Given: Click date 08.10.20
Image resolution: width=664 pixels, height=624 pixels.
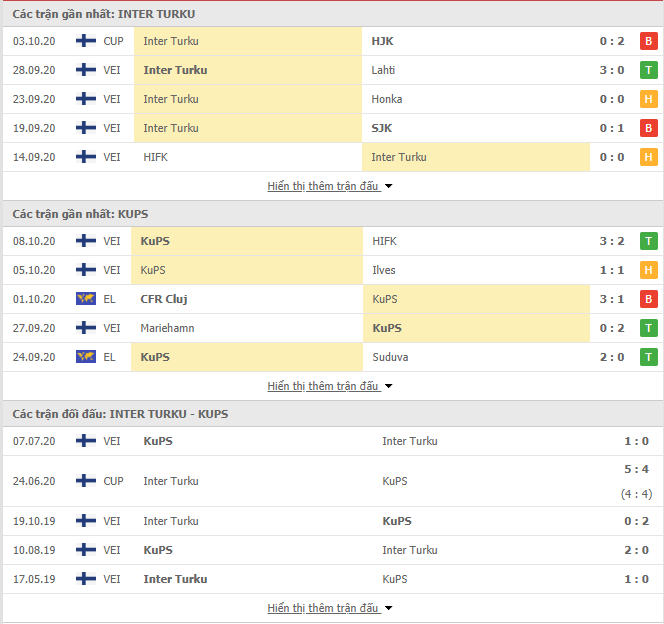Looking at the screenshot, I should pos(34,241).
